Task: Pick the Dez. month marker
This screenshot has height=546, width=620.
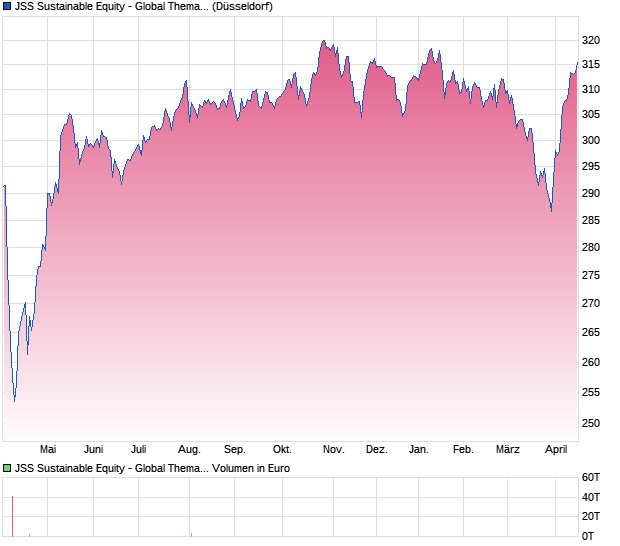Action: coord(376,449)
